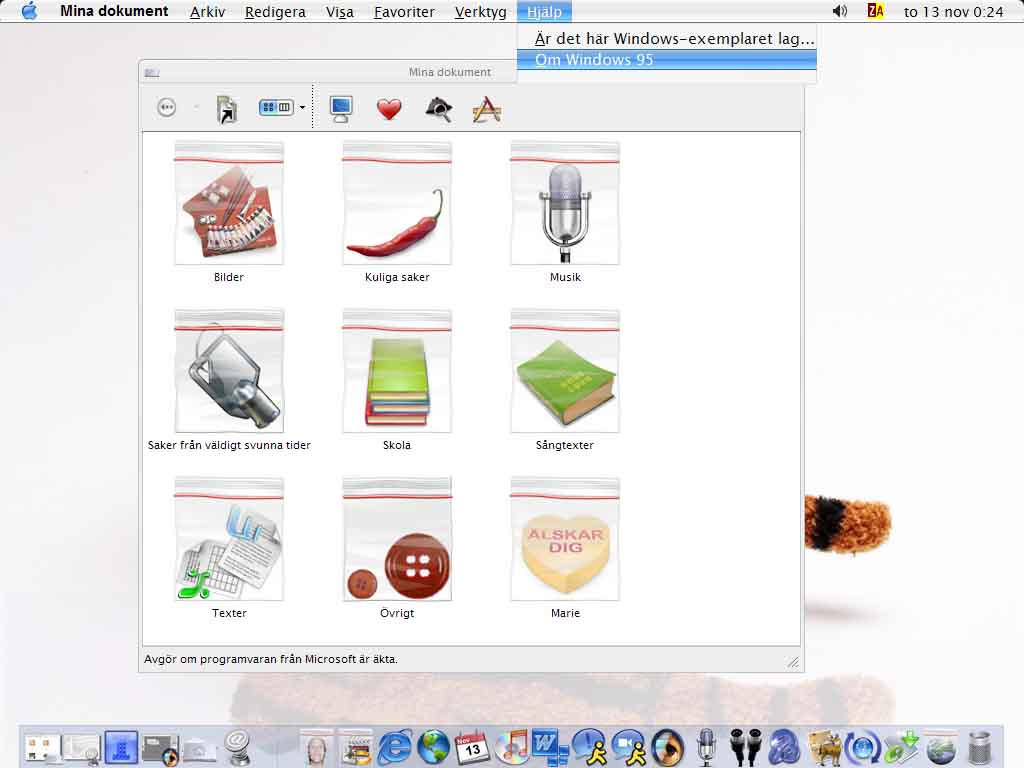The image size is (1024, 768).
Task: Click the detective hat search toolbar icon
Action: pos(438,109)
